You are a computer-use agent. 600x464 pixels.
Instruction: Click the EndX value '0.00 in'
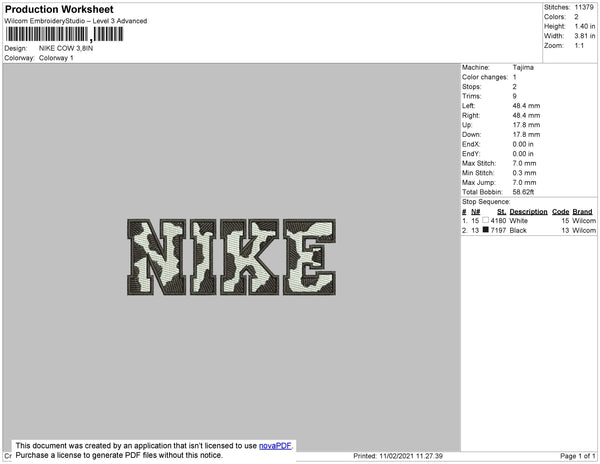click(523, 144)
